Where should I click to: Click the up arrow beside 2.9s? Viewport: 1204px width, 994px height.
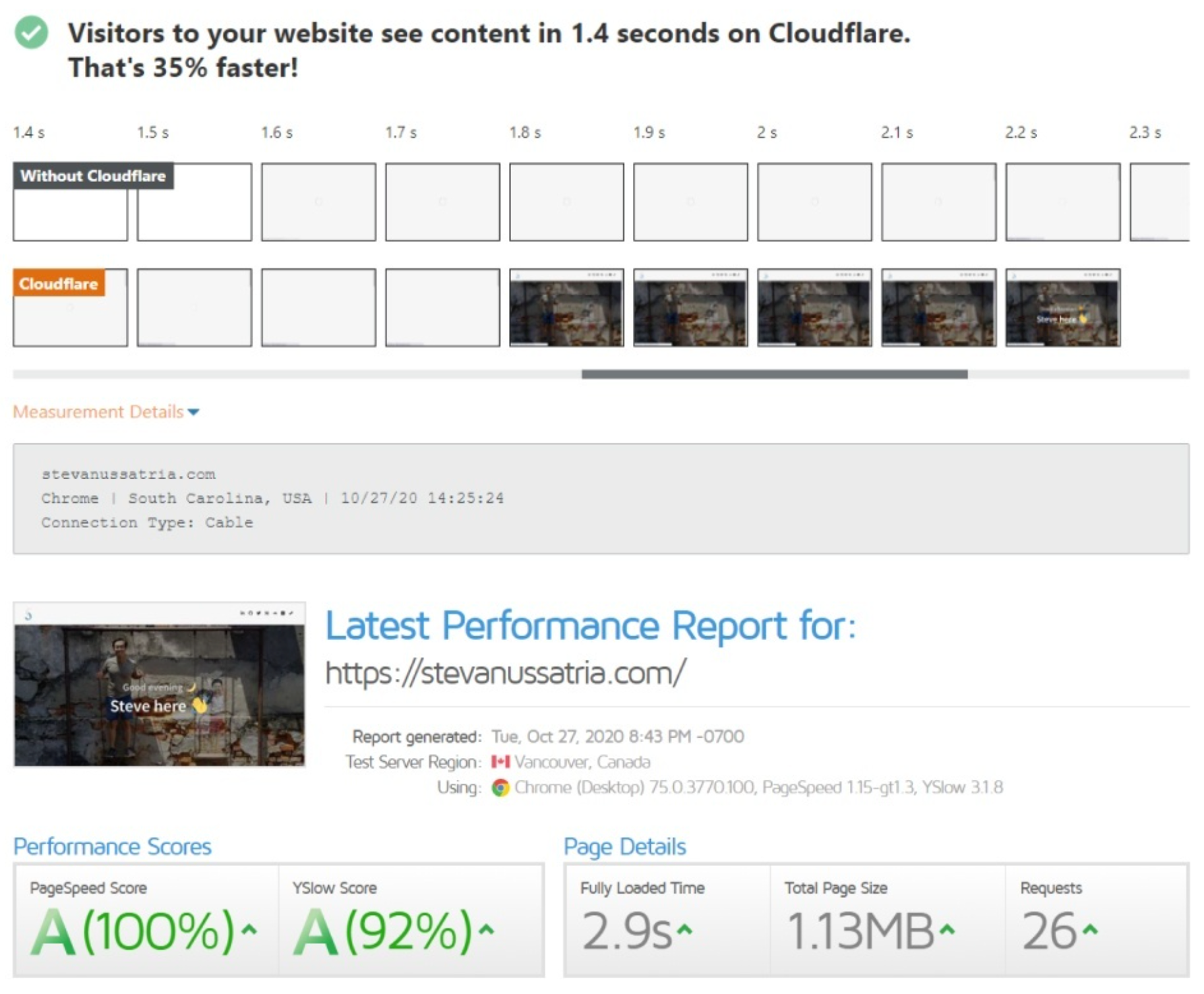685,929
